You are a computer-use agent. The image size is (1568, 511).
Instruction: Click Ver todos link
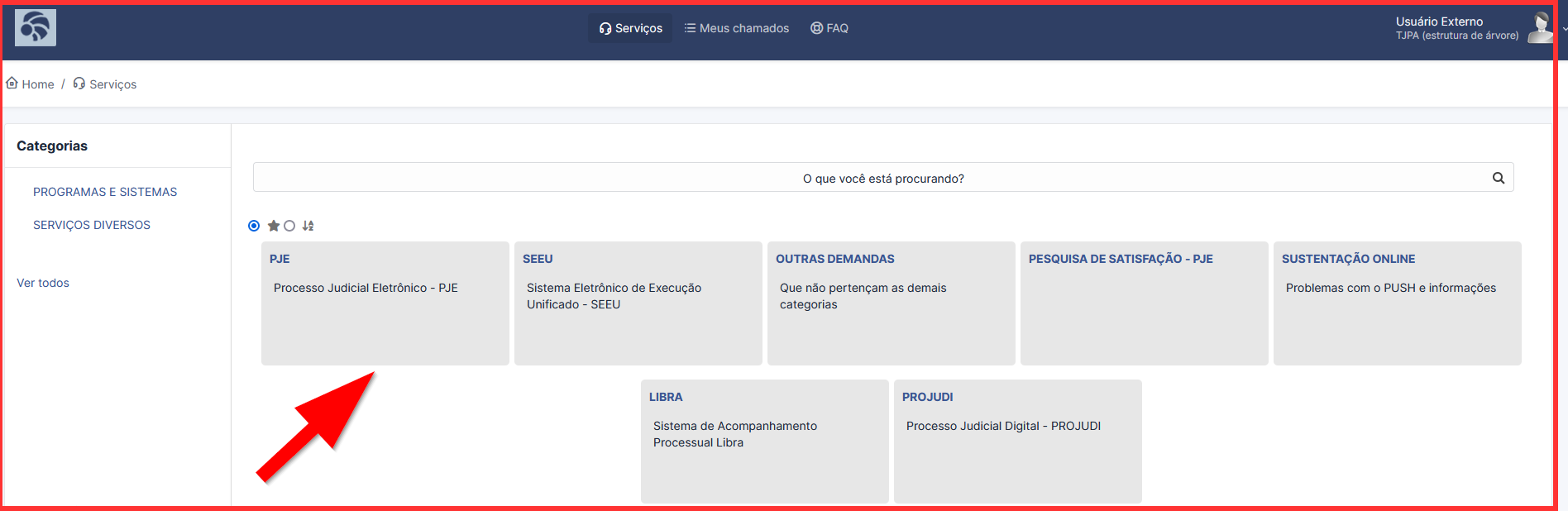[x=43, y=283]
